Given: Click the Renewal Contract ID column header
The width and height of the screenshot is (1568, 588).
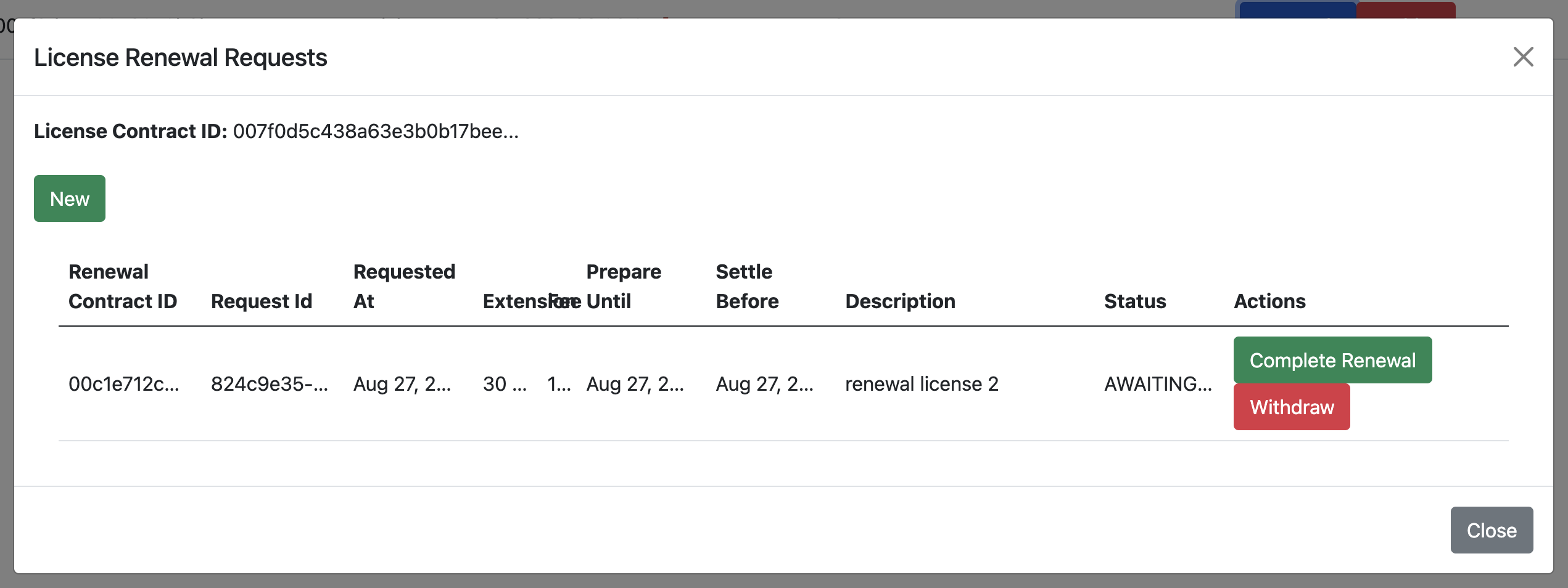Looking at the screenshot, I should click(123, 286).
